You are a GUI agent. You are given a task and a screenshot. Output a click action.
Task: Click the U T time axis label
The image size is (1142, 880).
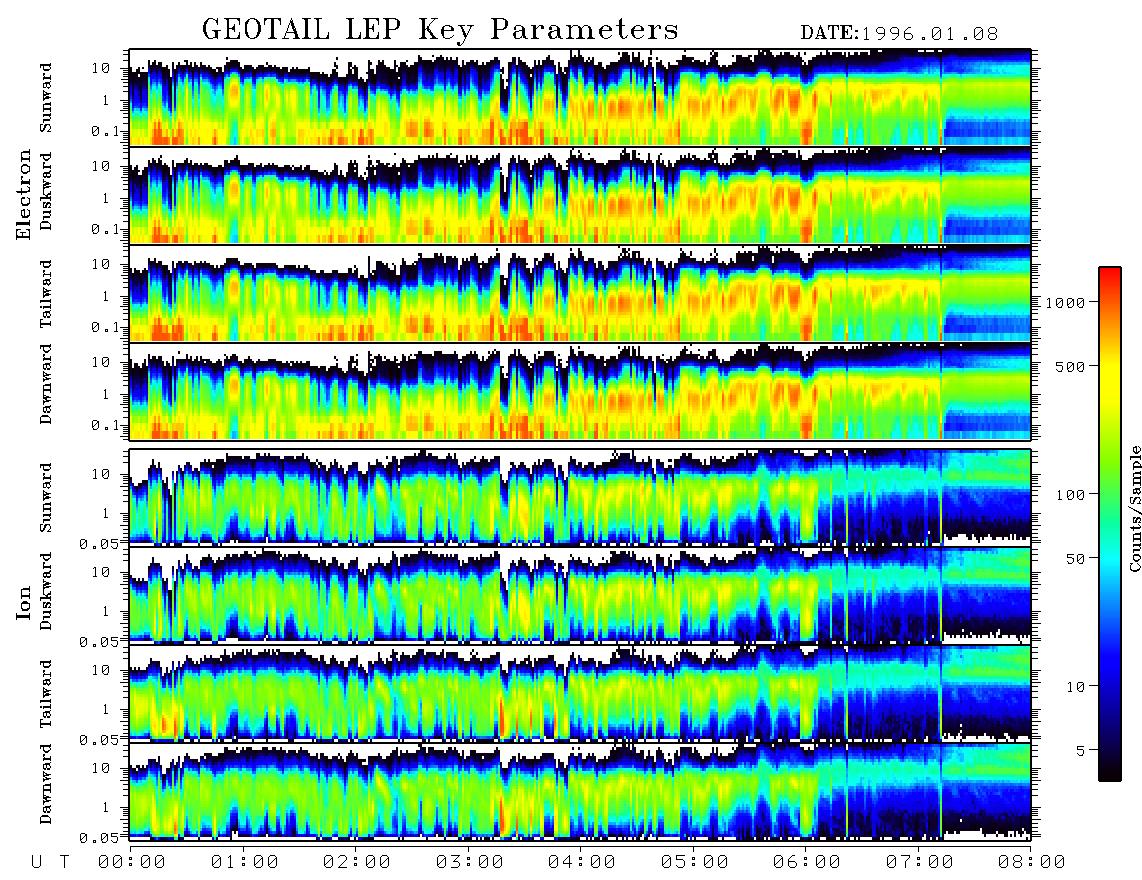[x=50, y=862]
